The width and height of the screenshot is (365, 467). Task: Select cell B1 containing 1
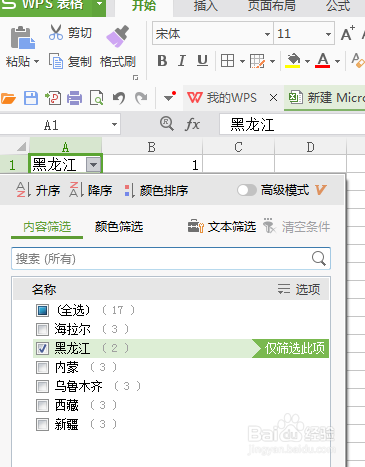point(152,165)
